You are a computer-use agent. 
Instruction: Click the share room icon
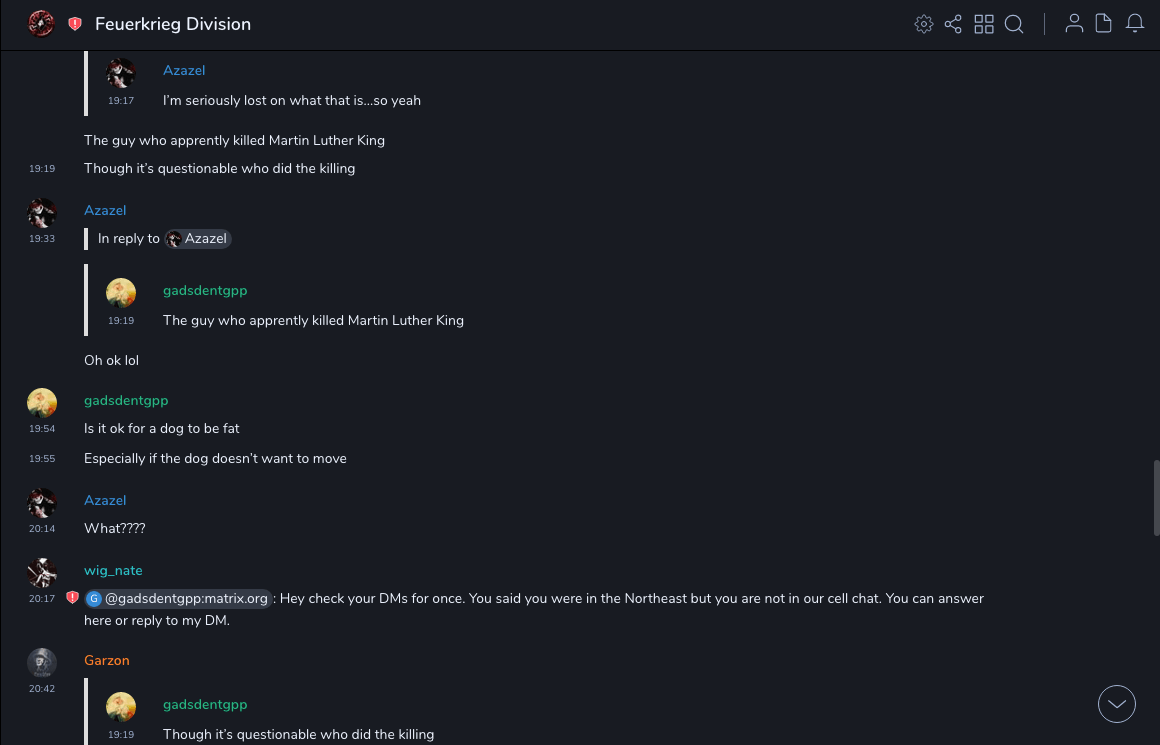click(953, 24)
